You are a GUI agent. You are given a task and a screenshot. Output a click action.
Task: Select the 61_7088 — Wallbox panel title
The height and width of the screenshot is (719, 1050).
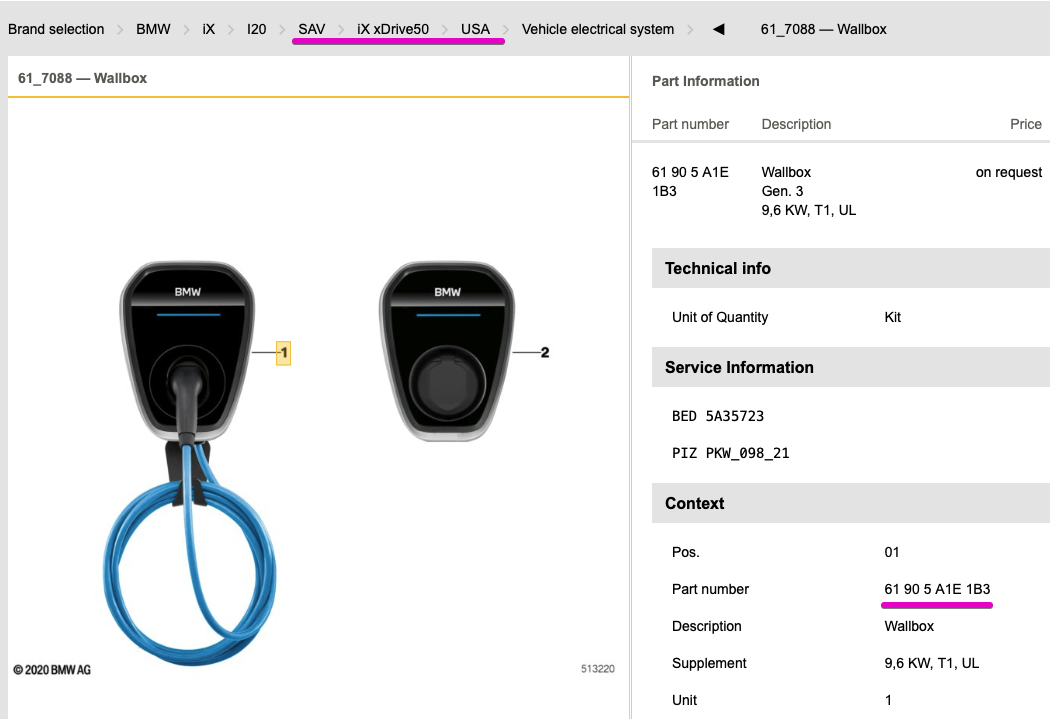82,78
